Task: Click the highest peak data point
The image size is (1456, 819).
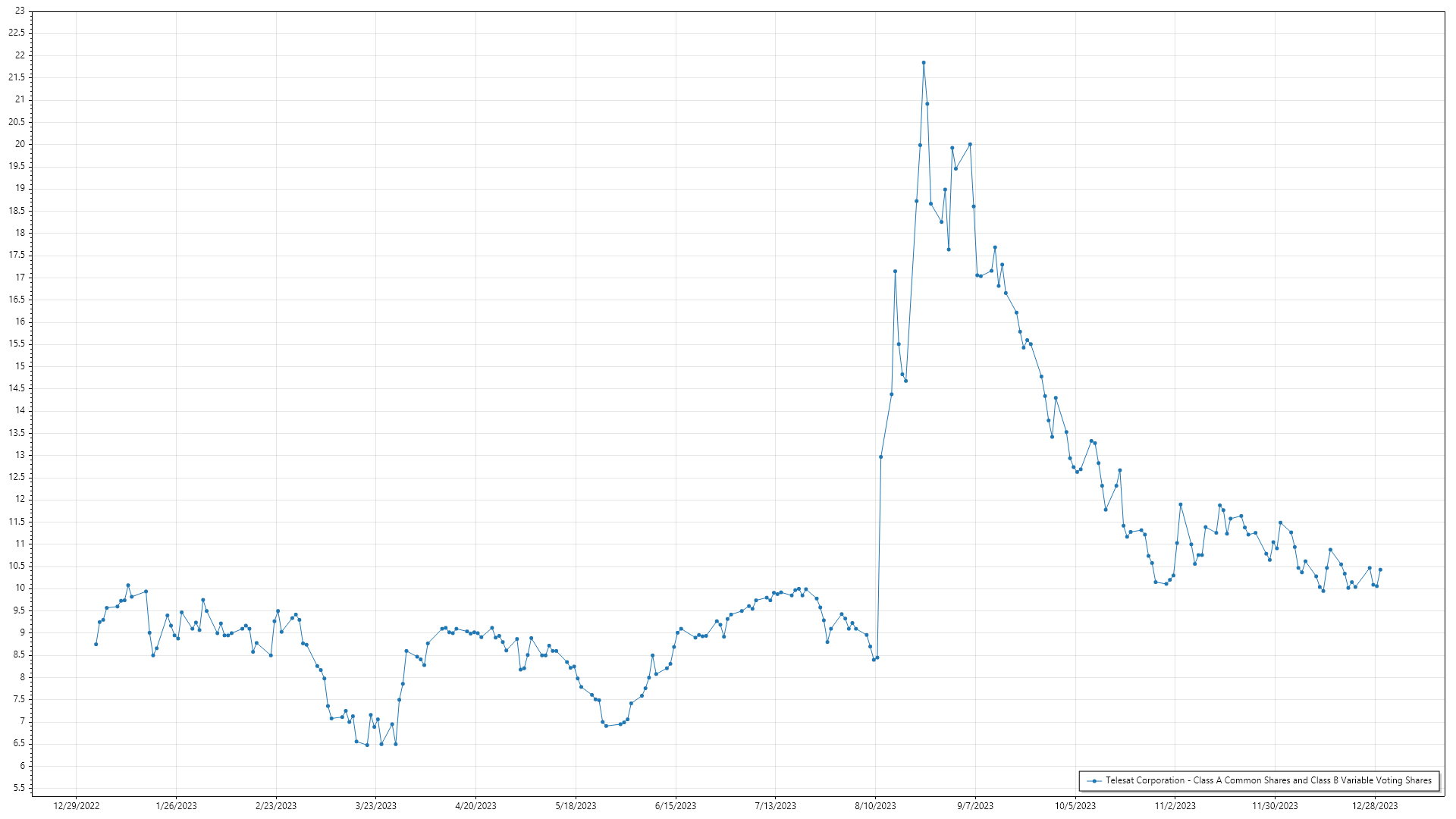Action: click(924, 63)
